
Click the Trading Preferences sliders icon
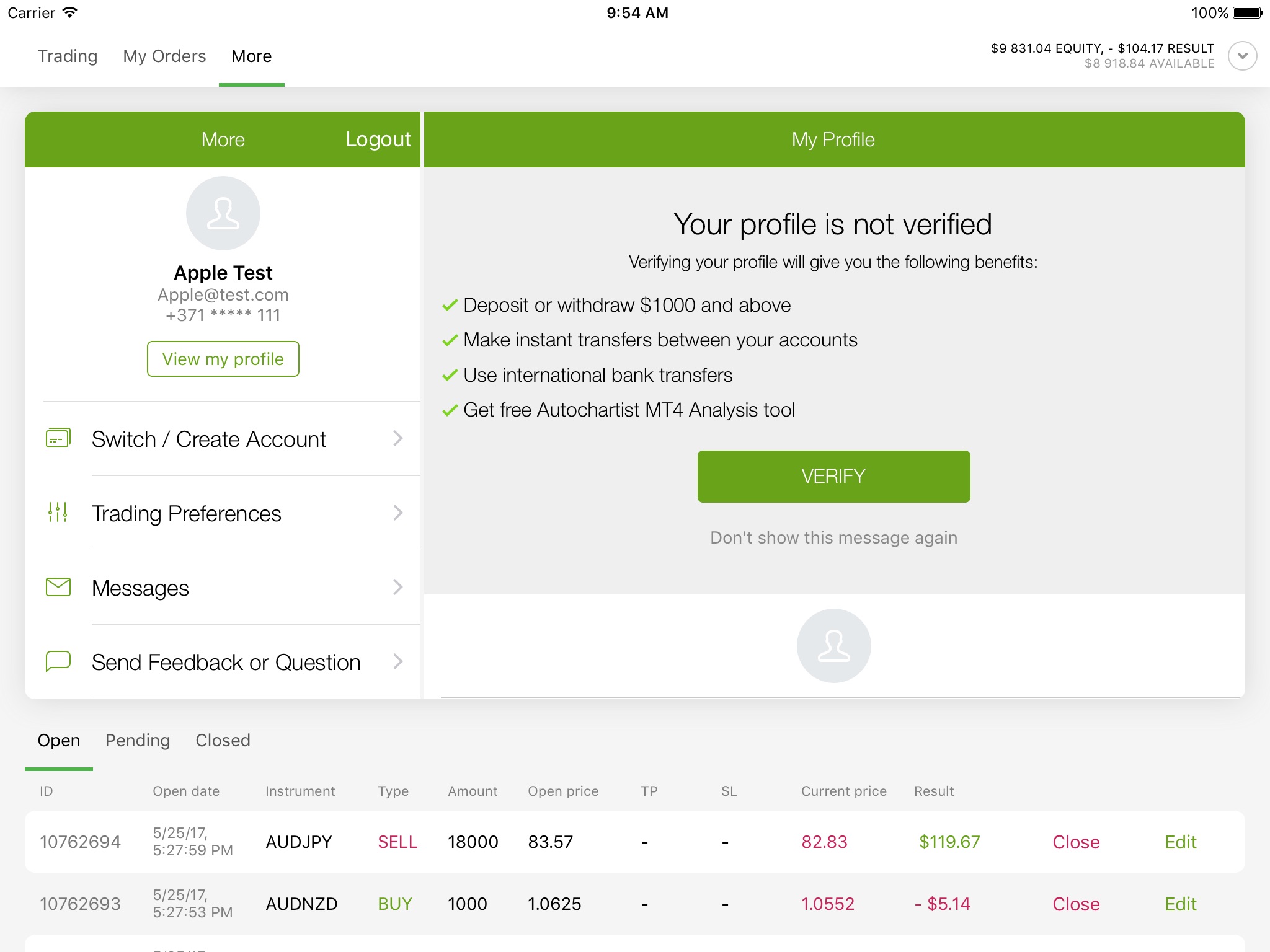point(58,513)
